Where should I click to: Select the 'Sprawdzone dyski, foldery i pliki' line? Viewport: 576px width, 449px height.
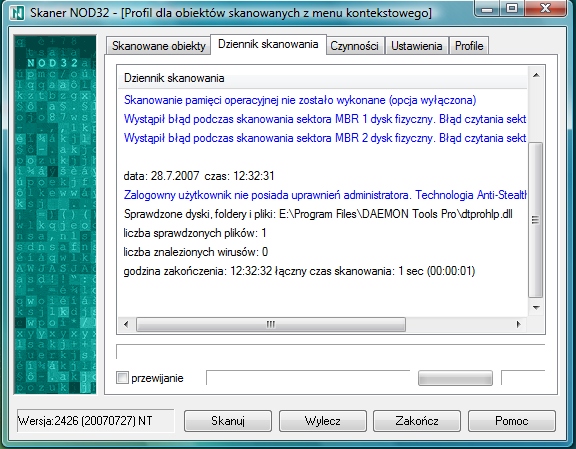318,214
